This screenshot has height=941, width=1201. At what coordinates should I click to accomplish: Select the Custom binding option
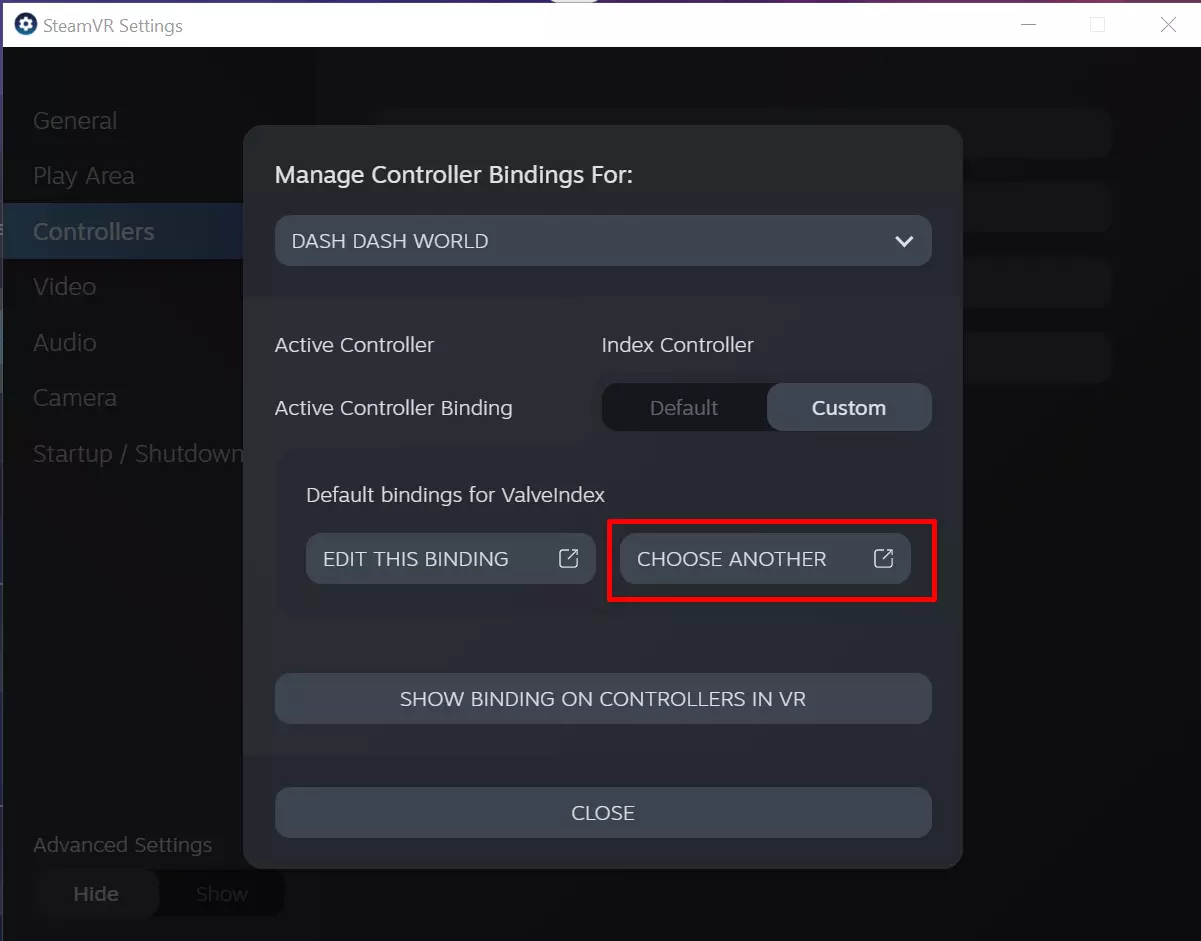[849, 408]
